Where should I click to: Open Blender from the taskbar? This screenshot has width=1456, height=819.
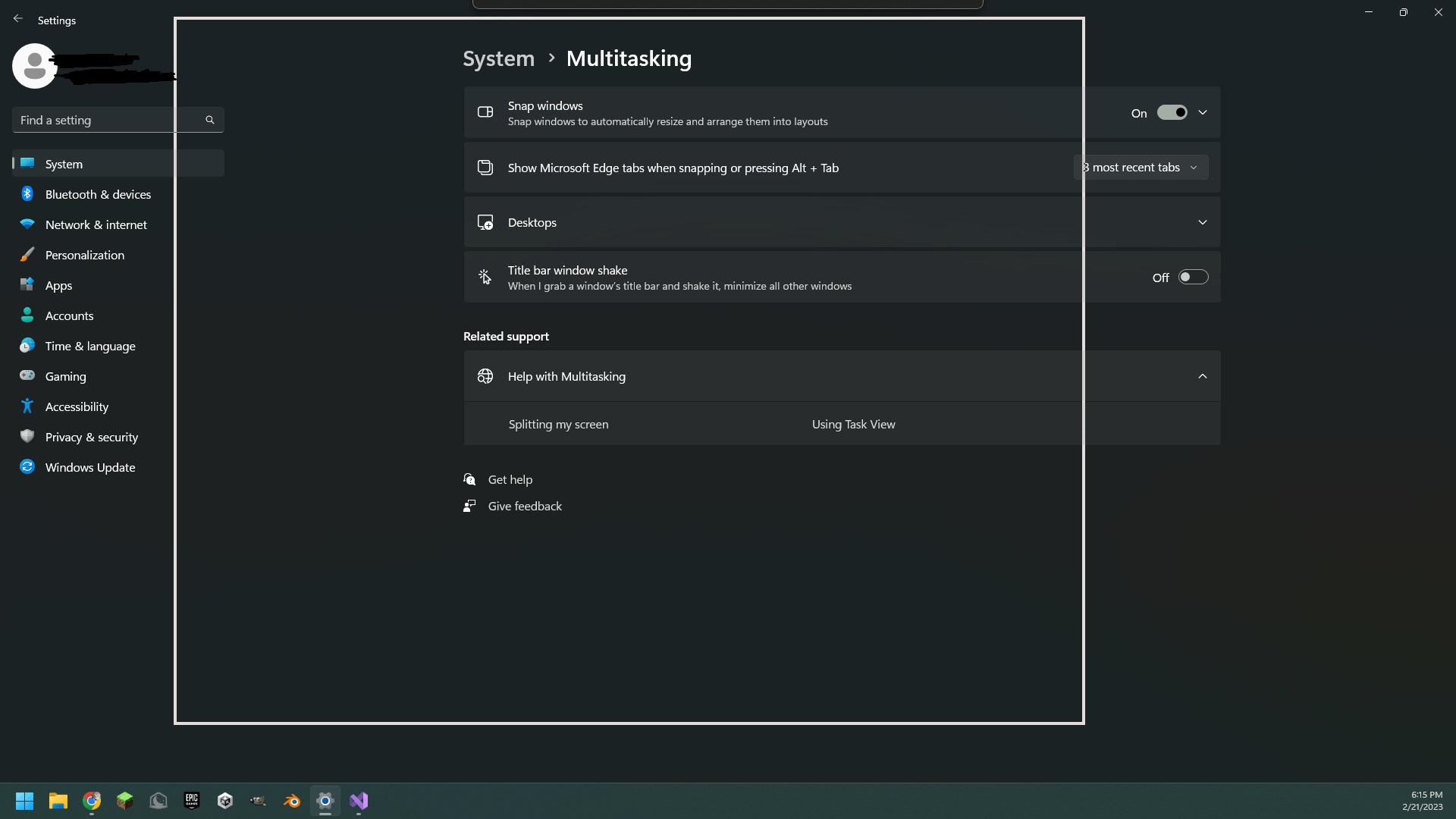[292, 801]
